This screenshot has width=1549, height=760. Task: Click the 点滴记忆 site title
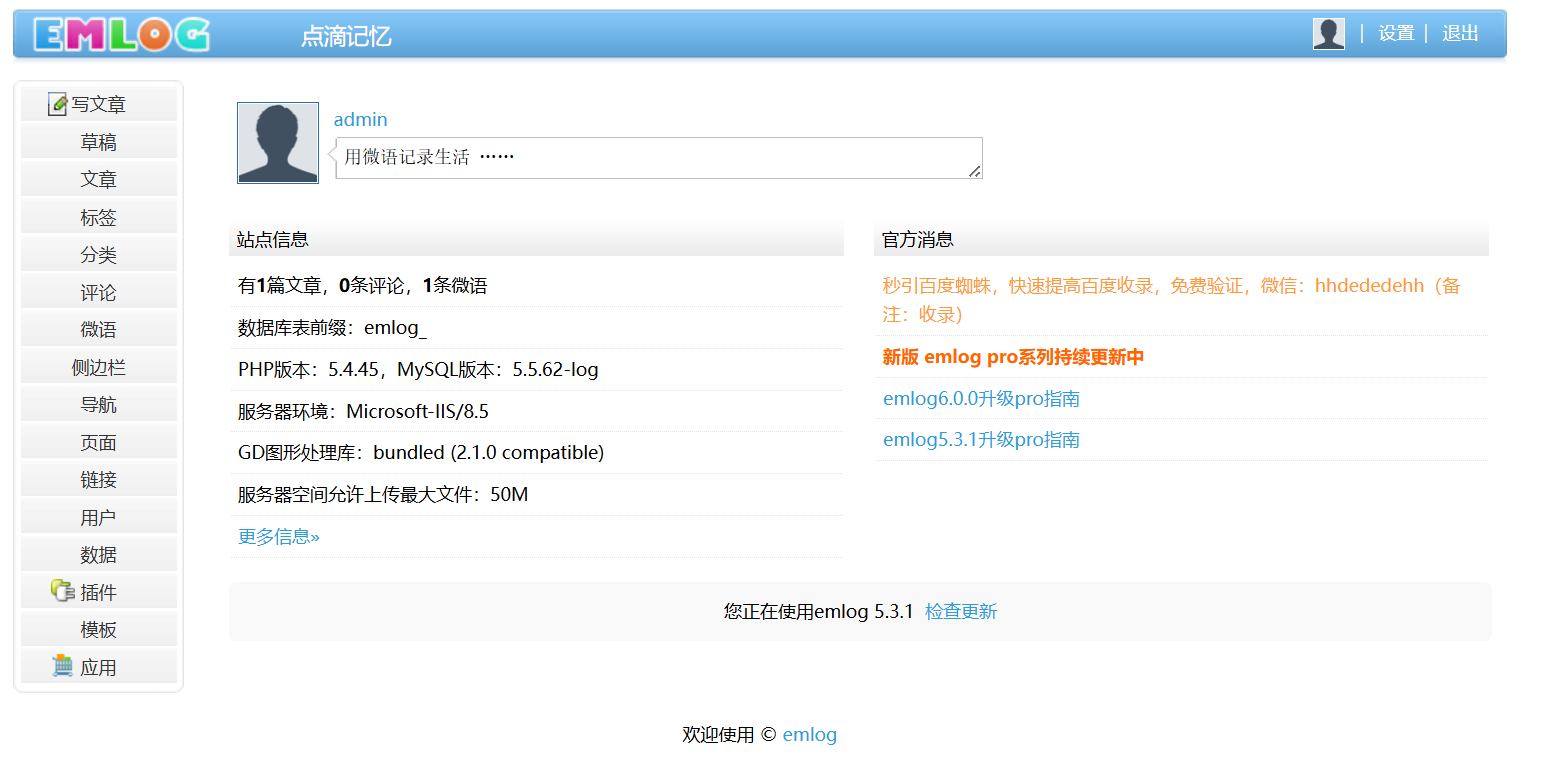tap(346, 37)
